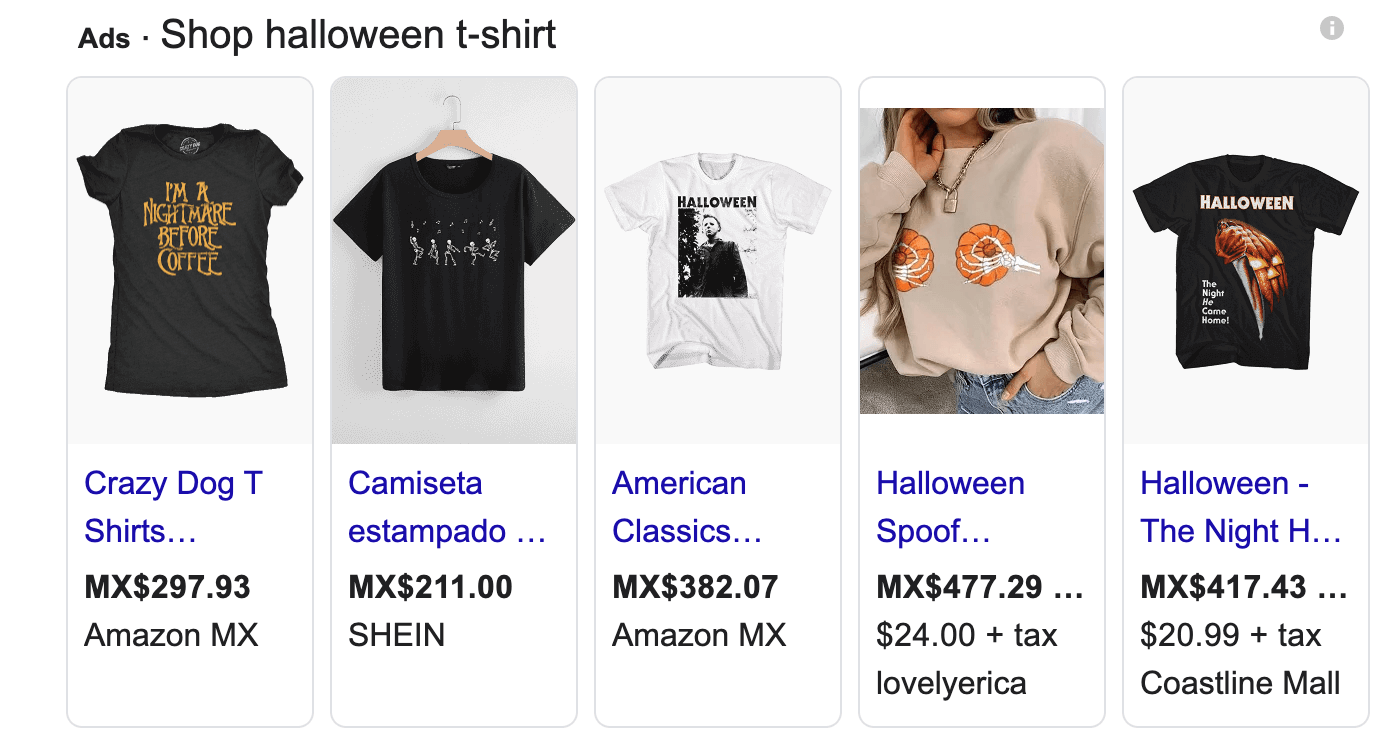Click the MX$297.93 price
This screenshot has height=752, width=1400.
click(167, 587)
